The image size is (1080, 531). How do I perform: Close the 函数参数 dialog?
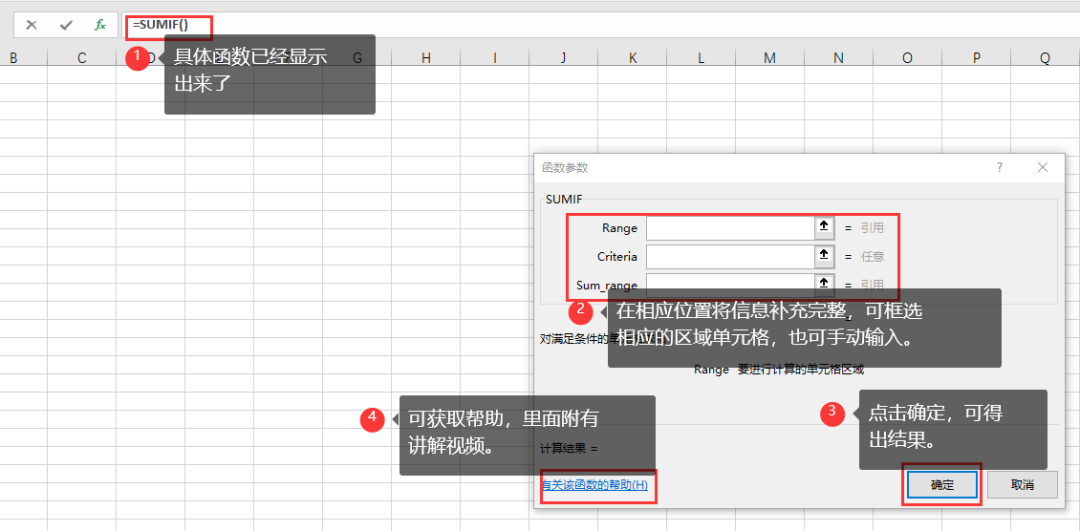coord(1042,167)
